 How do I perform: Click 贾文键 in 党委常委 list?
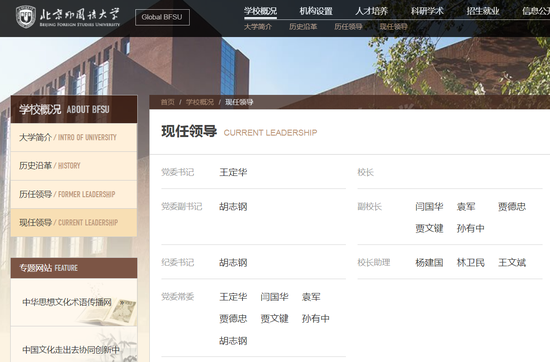275,319
